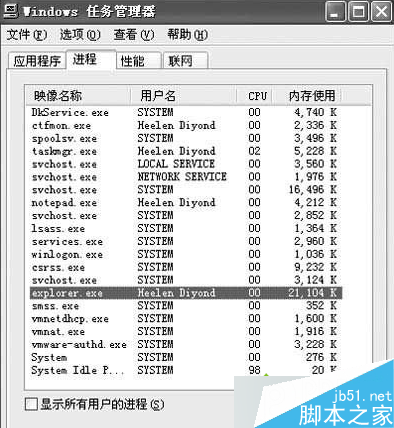Select svchost.exe using 16,496 K
Image resolution: width=394 pixels, height=428 pixels.
coord(185,190)
